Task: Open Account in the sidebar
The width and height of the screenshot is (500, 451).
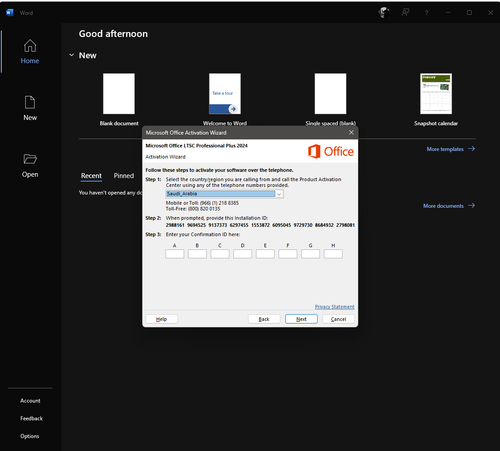Action: click(30, 401)
